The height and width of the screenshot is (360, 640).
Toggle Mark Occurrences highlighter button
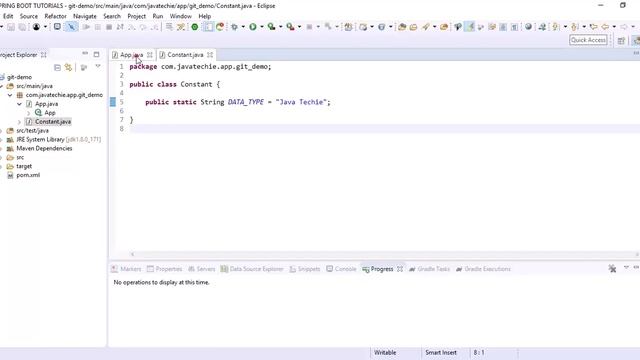pyautogui.click(x=470, y=27)
